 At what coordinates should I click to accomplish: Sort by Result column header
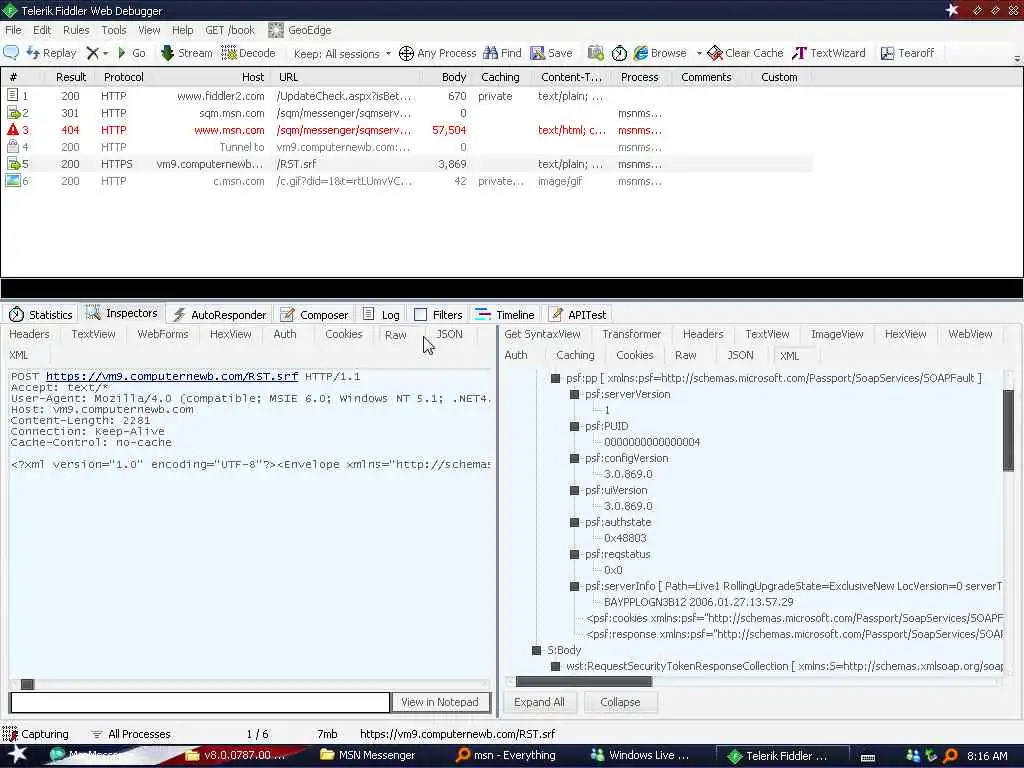71,77
